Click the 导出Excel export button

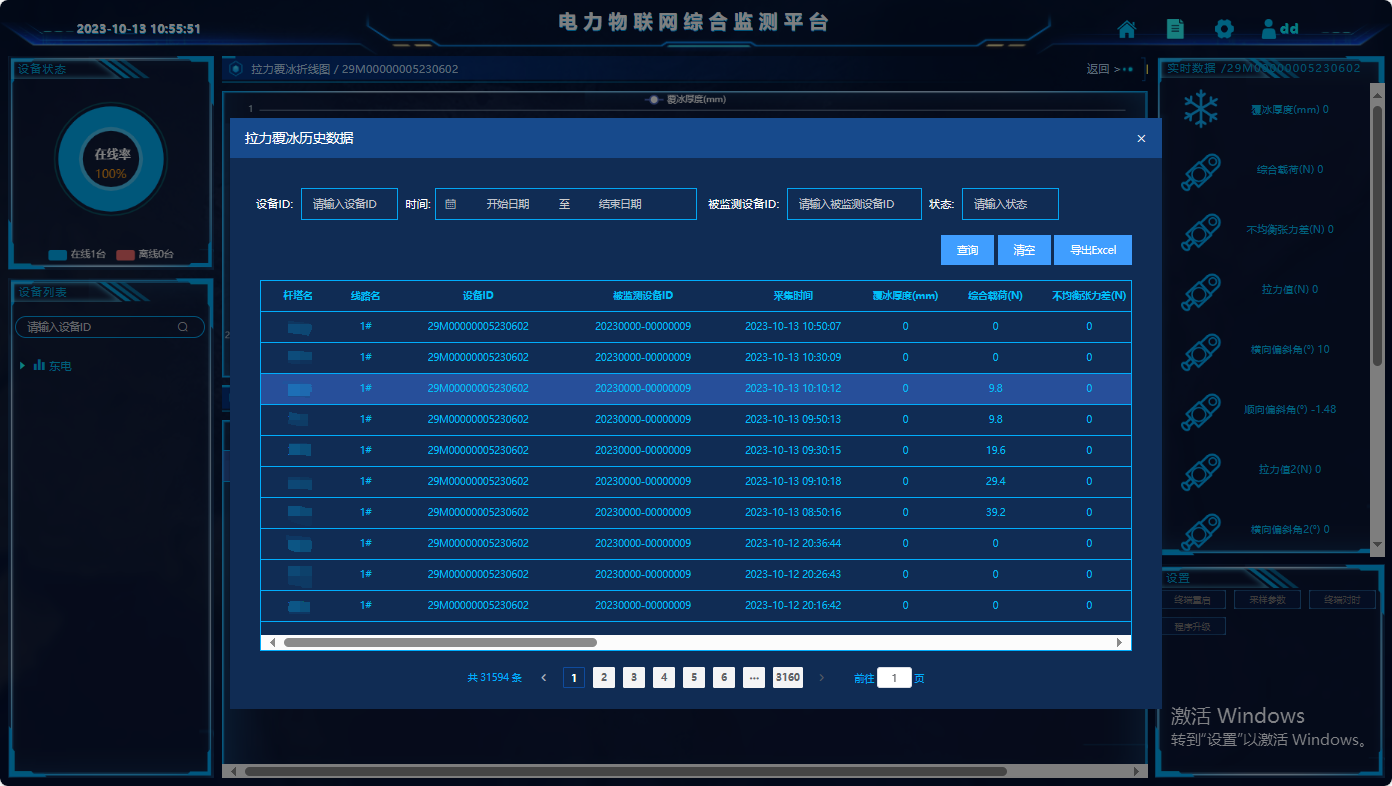1093,250
